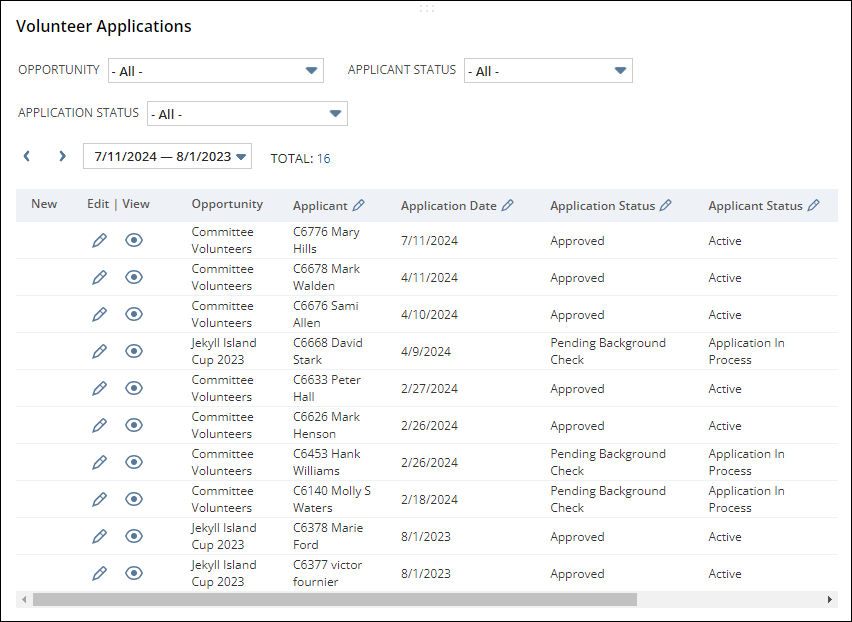Viewport: 852px width, 622px height.
Task: View the C6678 Mark Walden application
Action: coord(134,277)
